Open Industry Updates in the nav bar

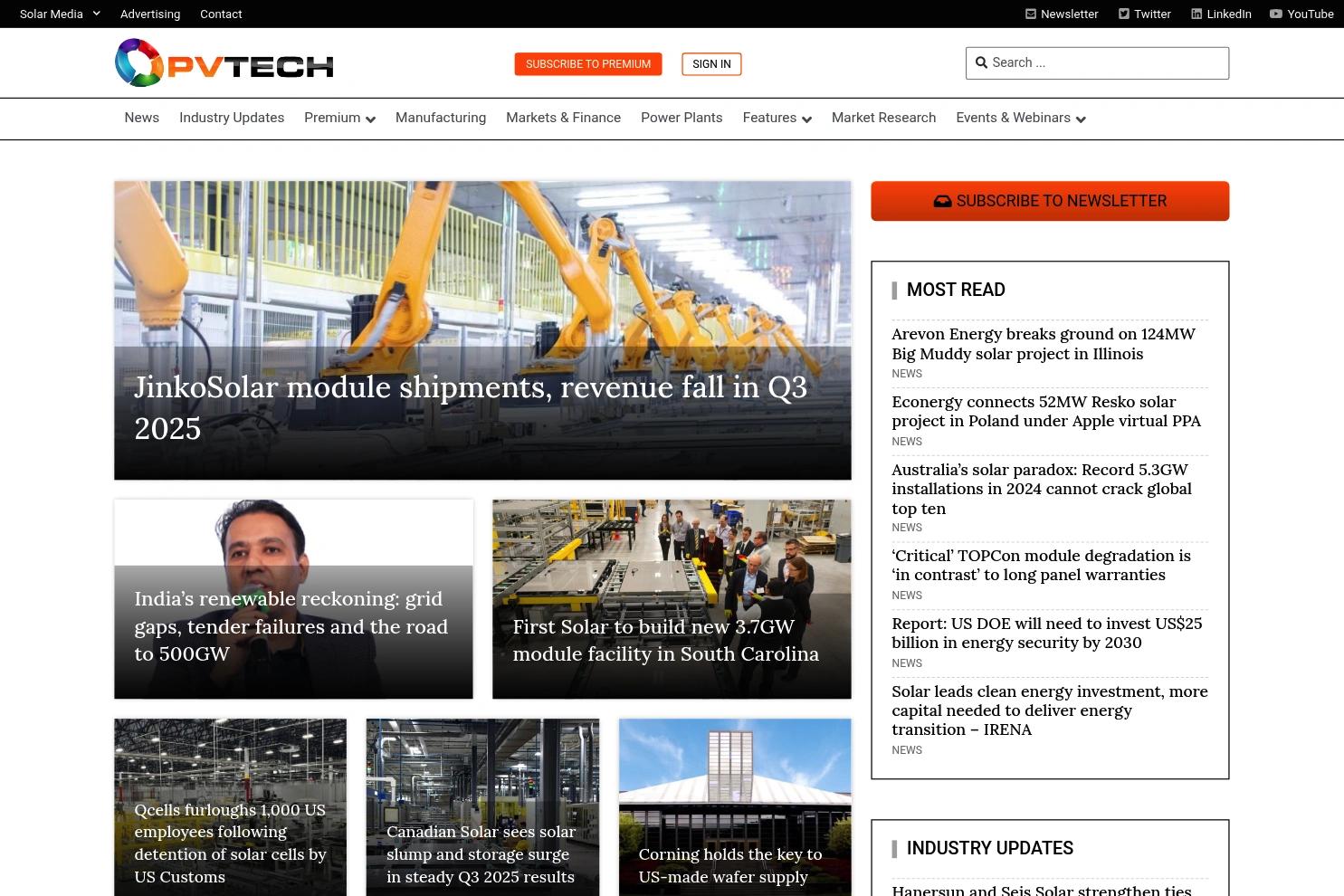coord(232,118)
